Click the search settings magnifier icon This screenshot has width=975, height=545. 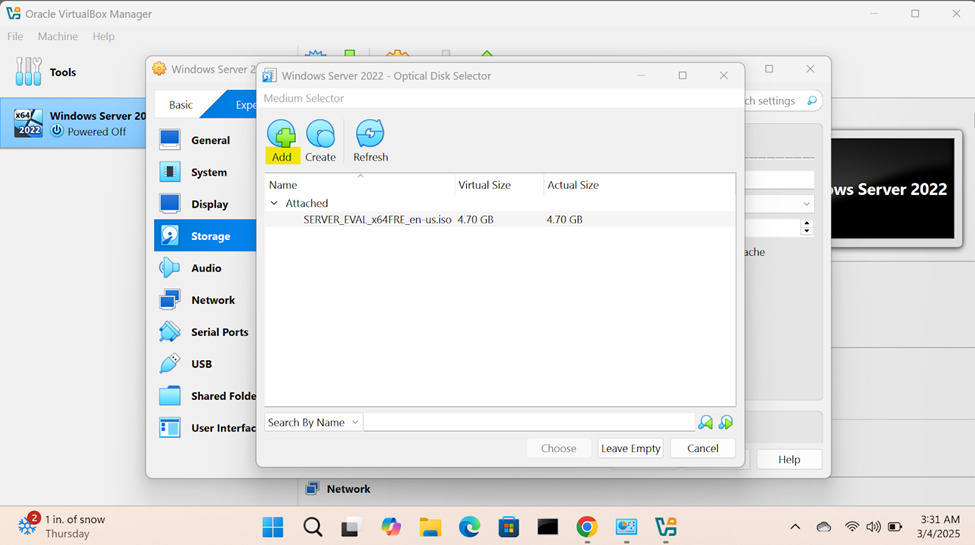(811, 101)
